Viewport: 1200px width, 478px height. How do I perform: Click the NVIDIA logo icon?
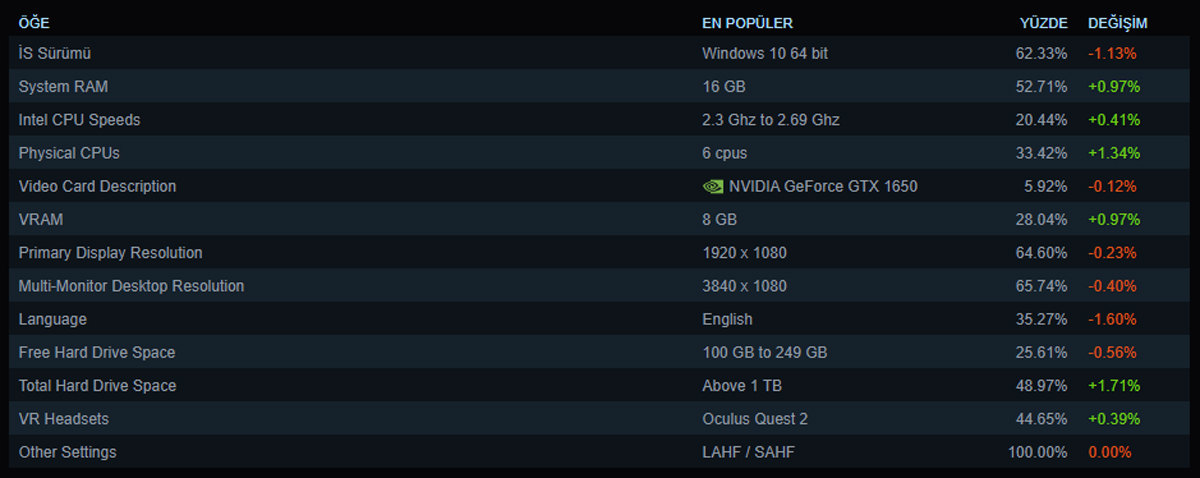pos(713,186)
